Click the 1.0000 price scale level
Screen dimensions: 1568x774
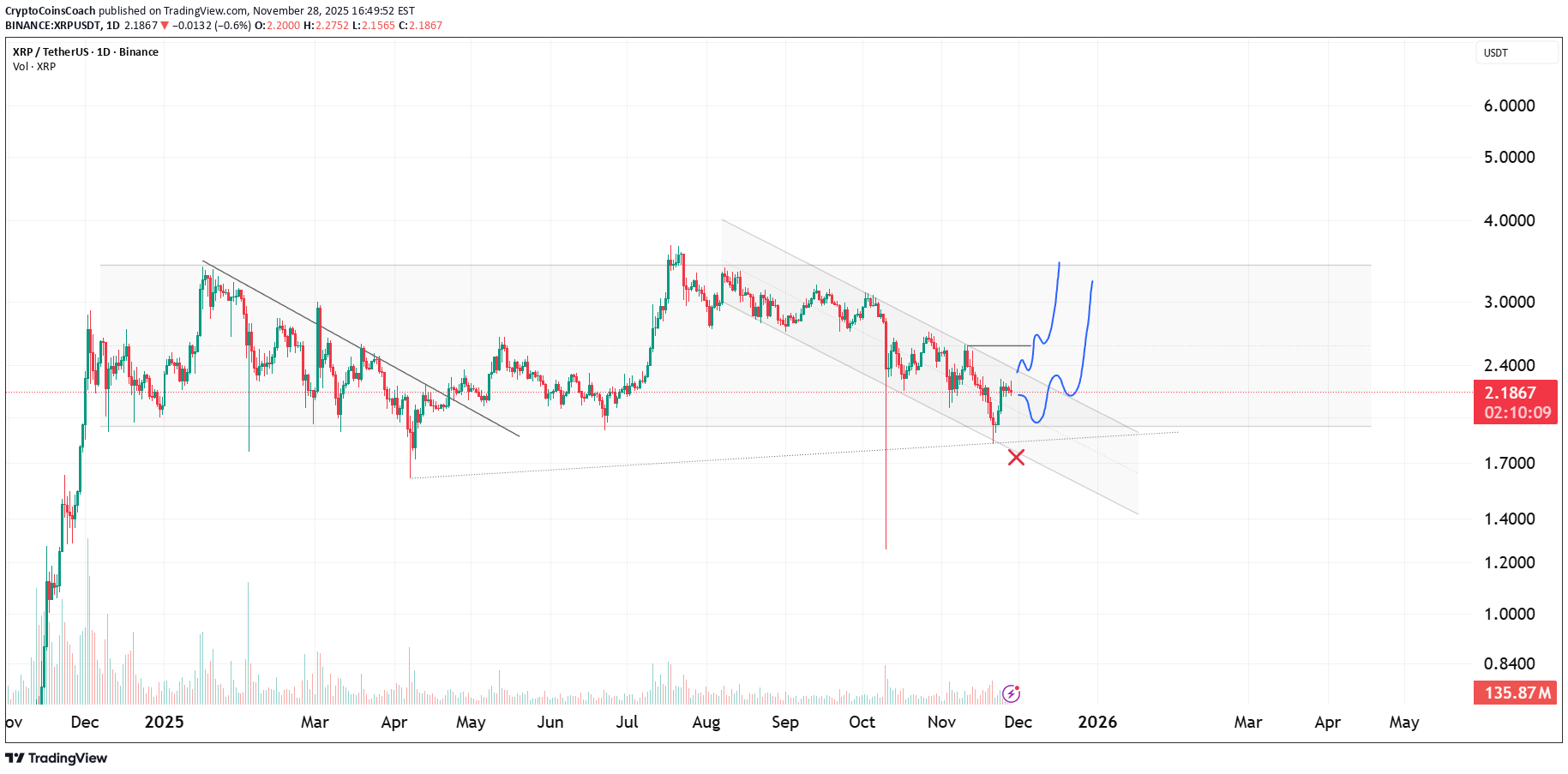tap(1509, 614)
